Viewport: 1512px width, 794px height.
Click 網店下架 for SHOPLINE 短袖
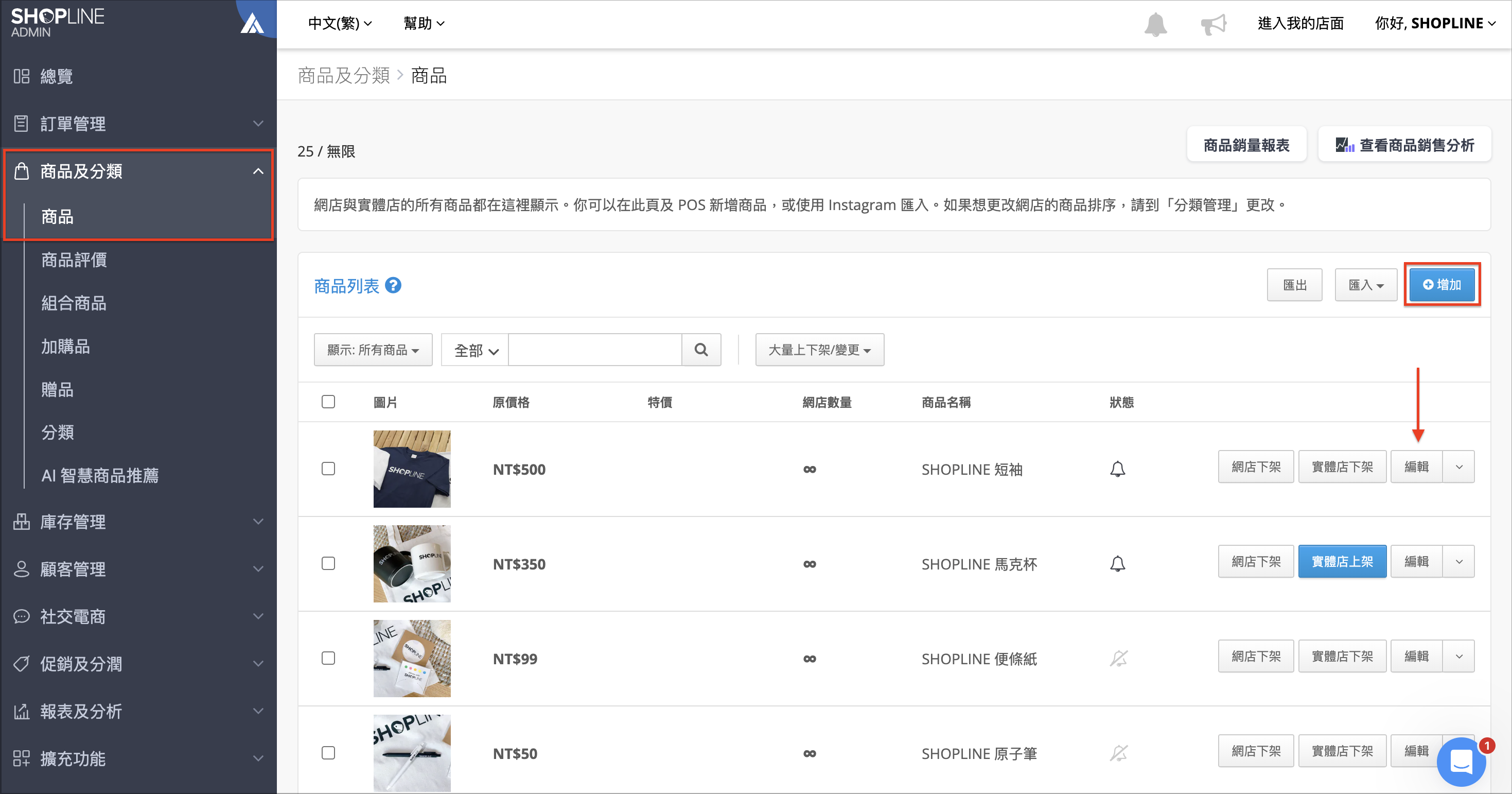coord(1256,467)
